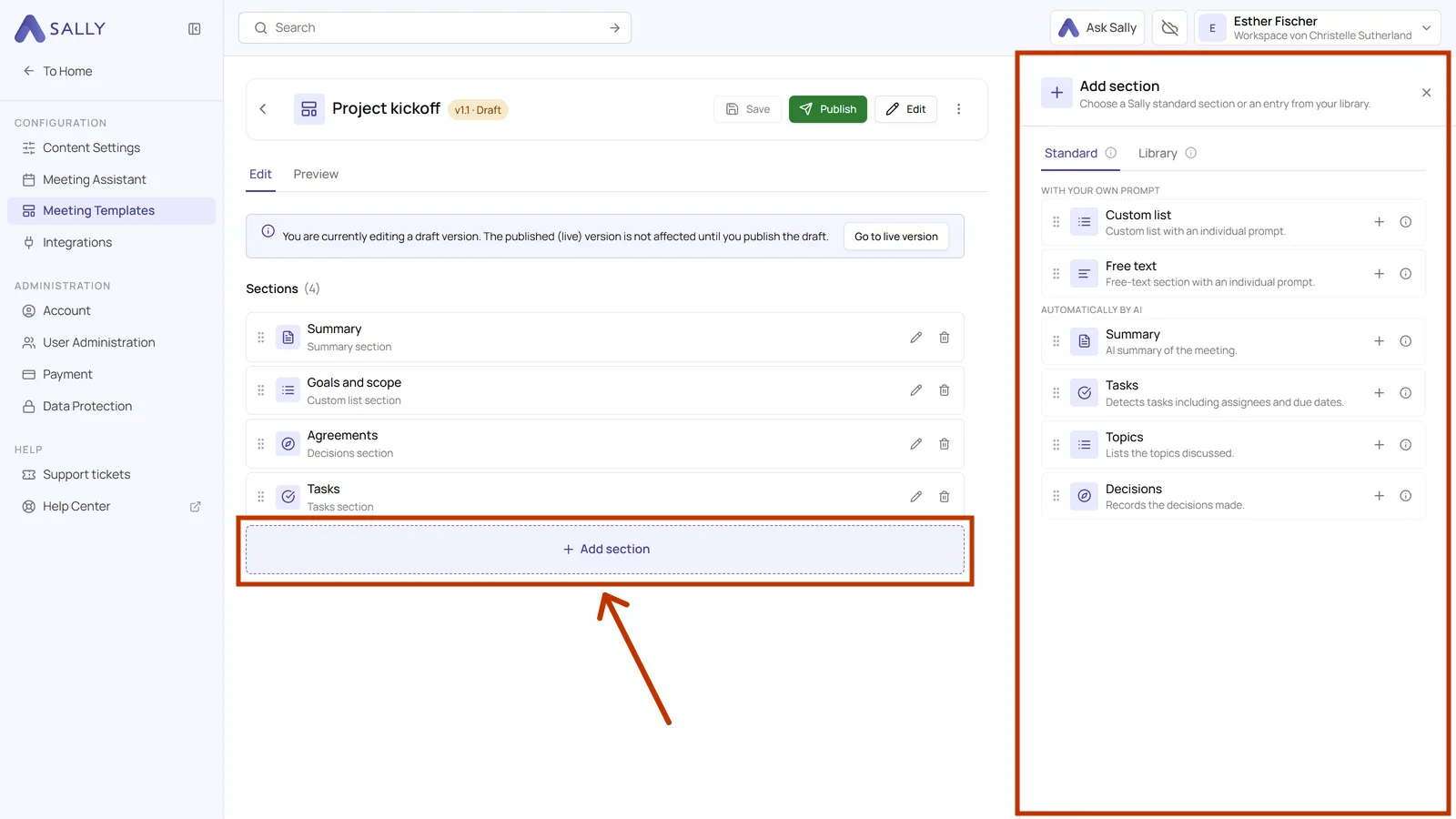The height and width of the screenshot is (819, 1456).
Task: Select Meeting Templates in sidebar
Action: pyautogui.click(x=111, y=210)
